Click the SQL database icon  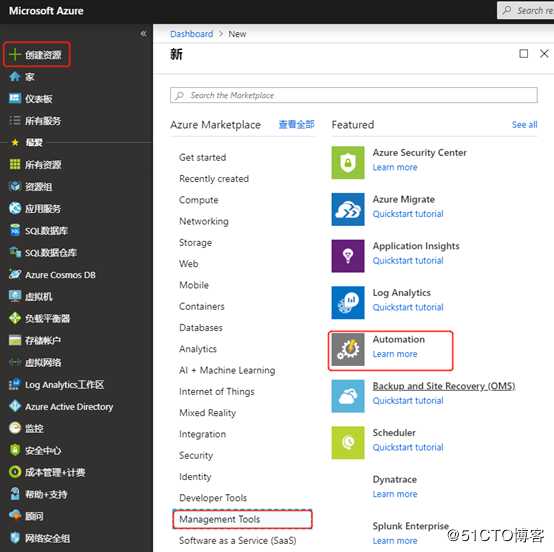pos(15,230)
